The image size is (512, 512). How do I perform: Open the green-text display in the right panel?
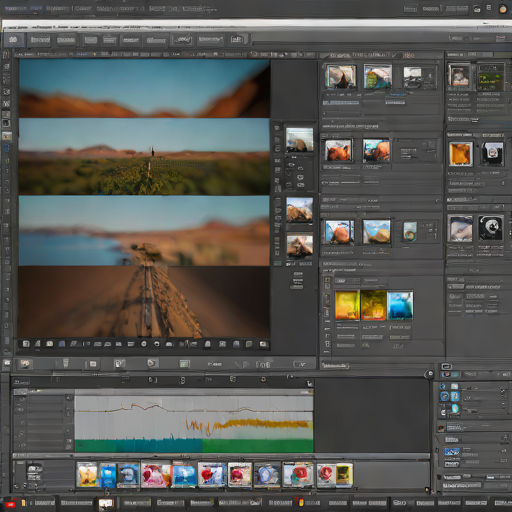click(490, 77)
